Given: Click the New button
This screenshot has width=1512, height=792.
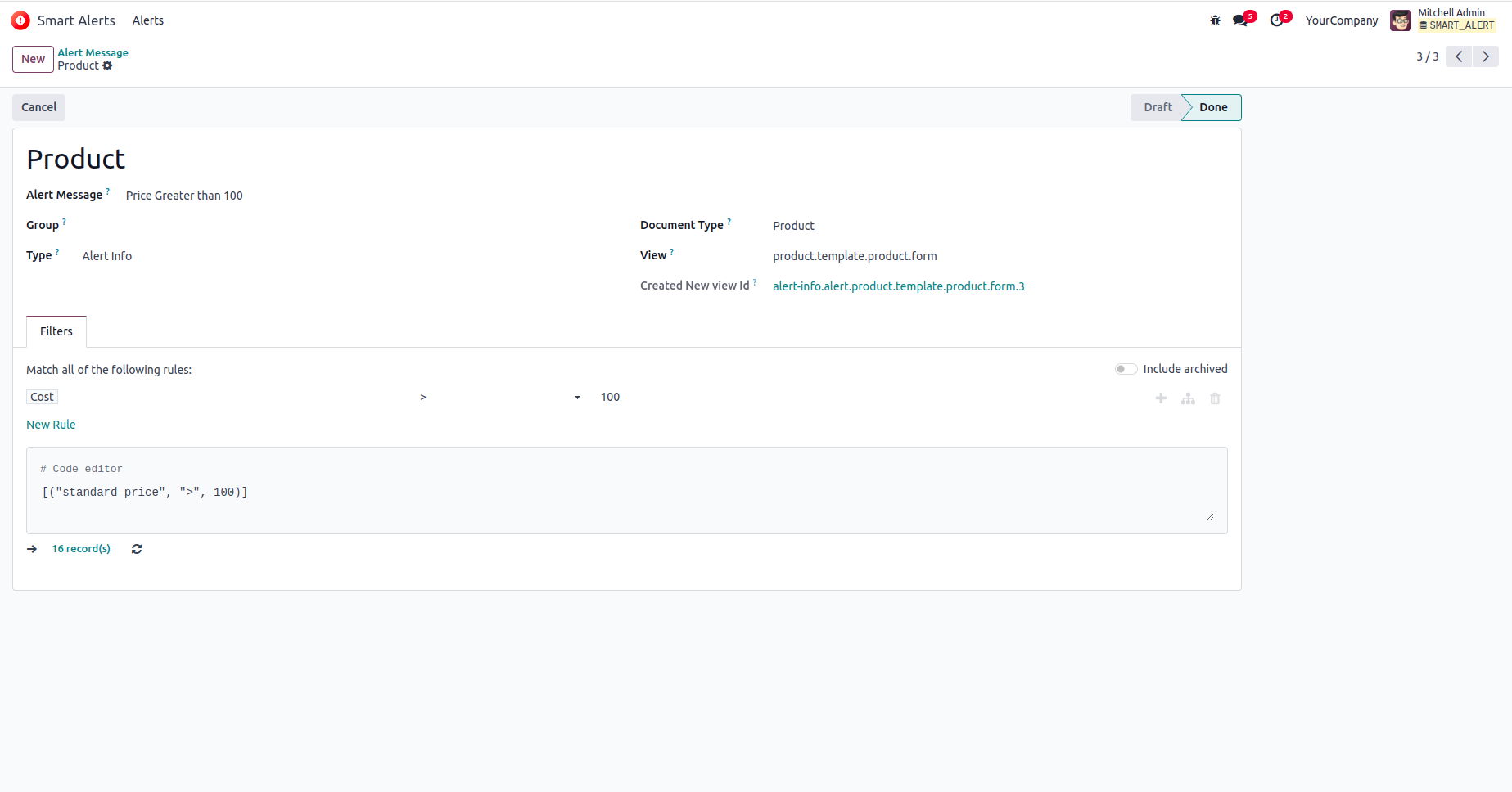Looking at the screenshot, I should click(x=33, y=59).
